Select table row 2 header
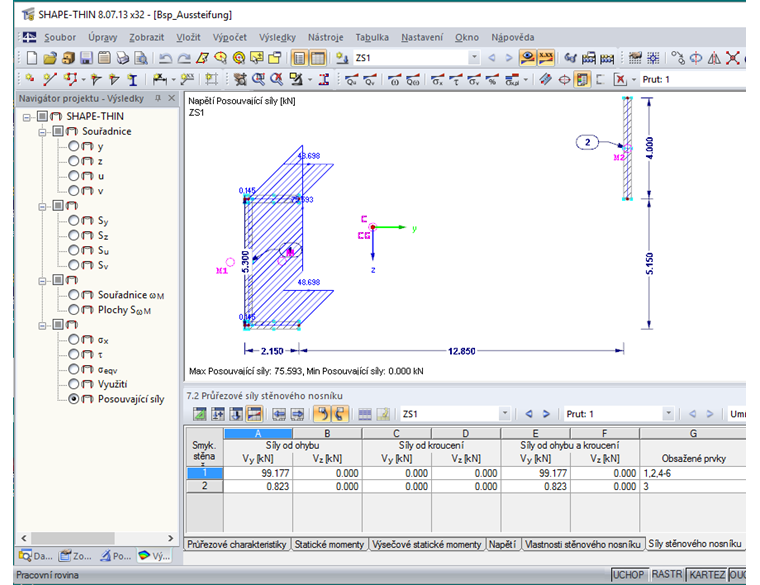Viewport: 760px width, 585px height. tap(205, 486)
